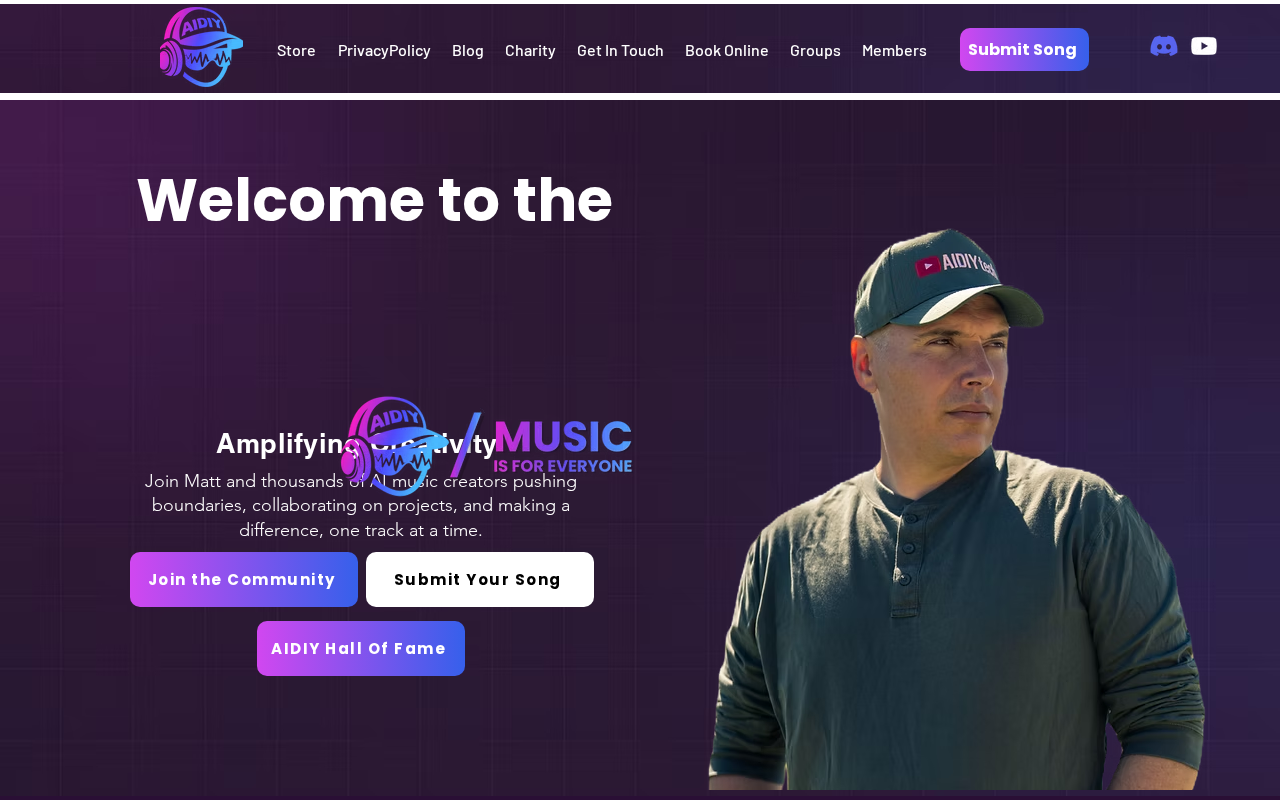Click the Amplifying Creativity subheading
The image size is (1280, 800).
click(x=356, y=443)
